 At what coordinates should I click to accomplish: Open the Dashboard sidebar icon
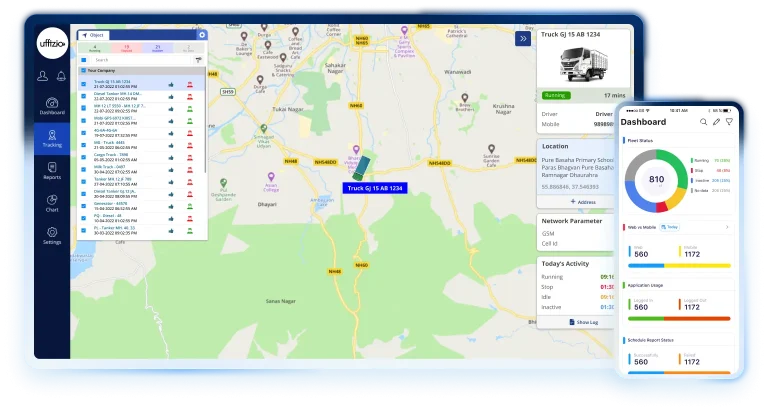(52, 105)
